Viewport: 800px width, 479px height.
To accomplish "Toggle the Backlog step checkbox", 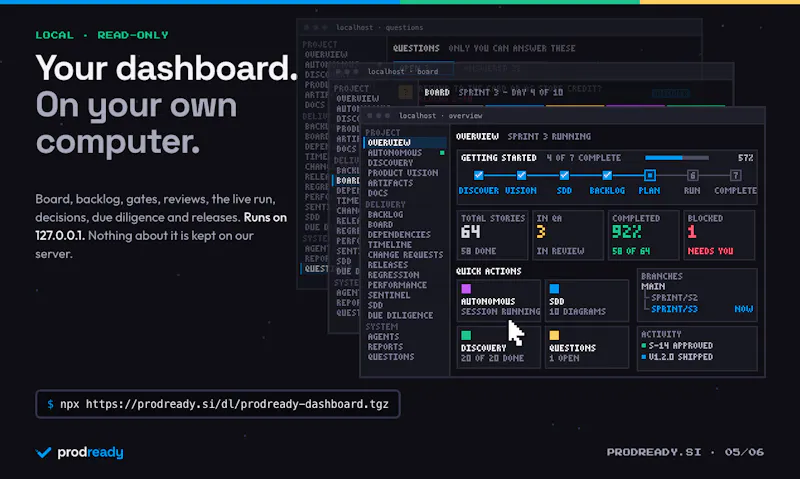I will click(x=607, y=175).
